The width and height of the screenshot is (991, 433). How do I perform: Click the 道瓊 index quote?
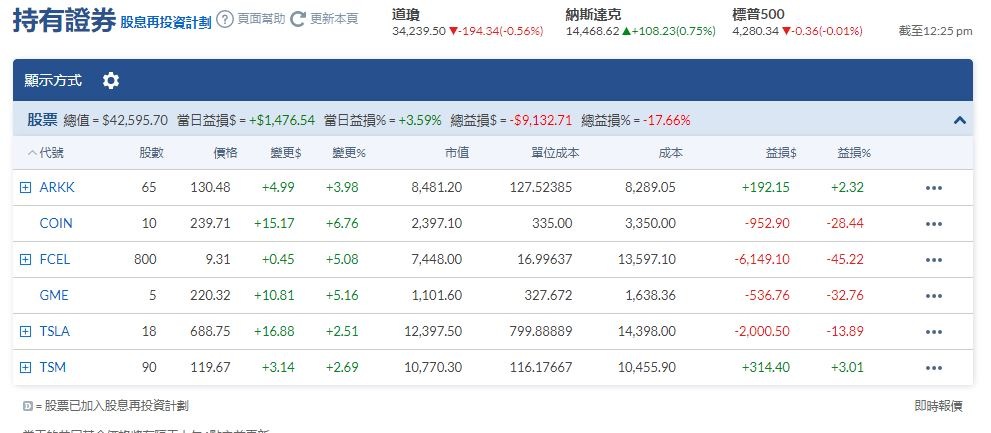pos(467,23)
